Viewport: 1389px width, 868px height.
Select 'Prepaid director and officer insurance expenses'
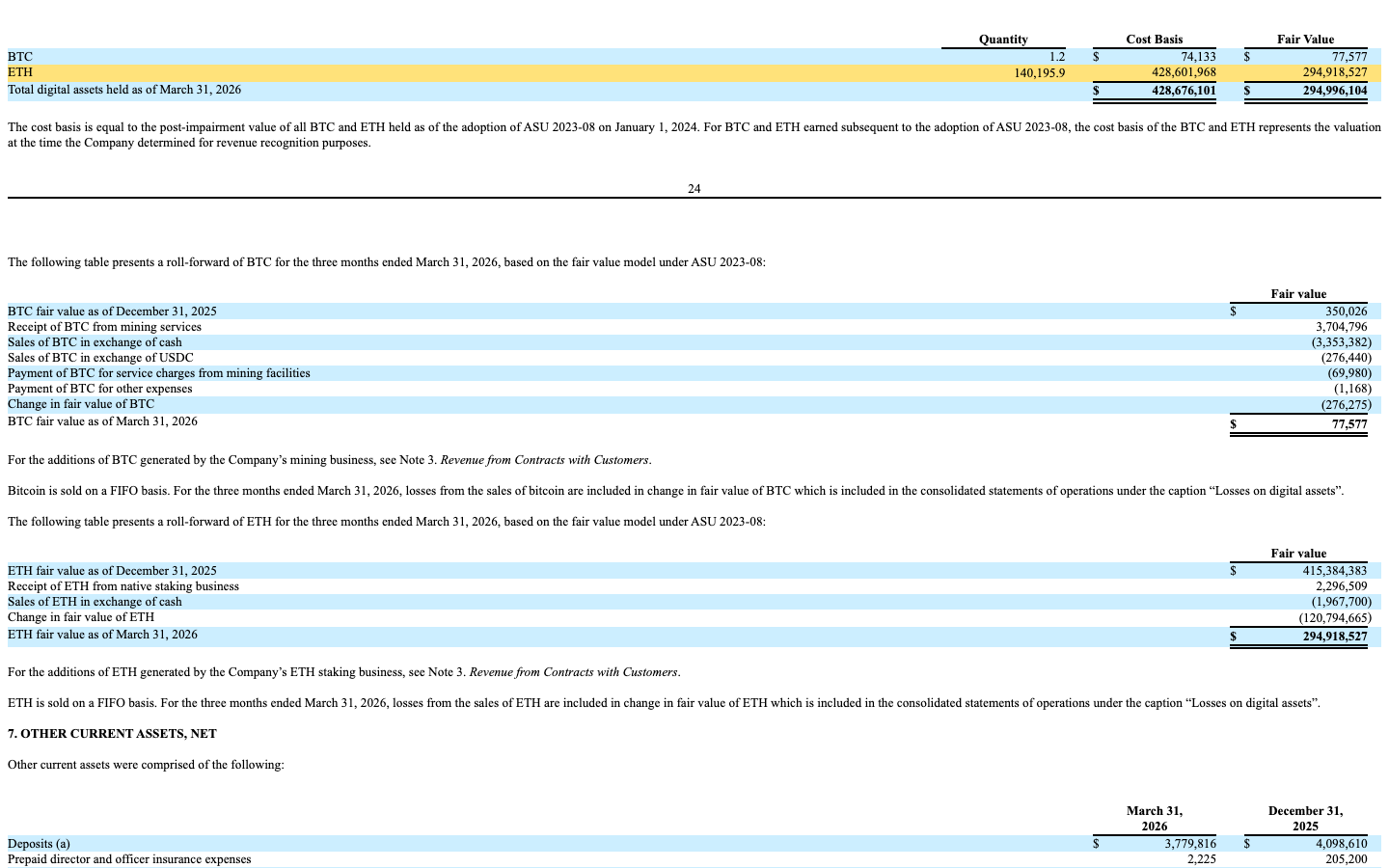129,859
